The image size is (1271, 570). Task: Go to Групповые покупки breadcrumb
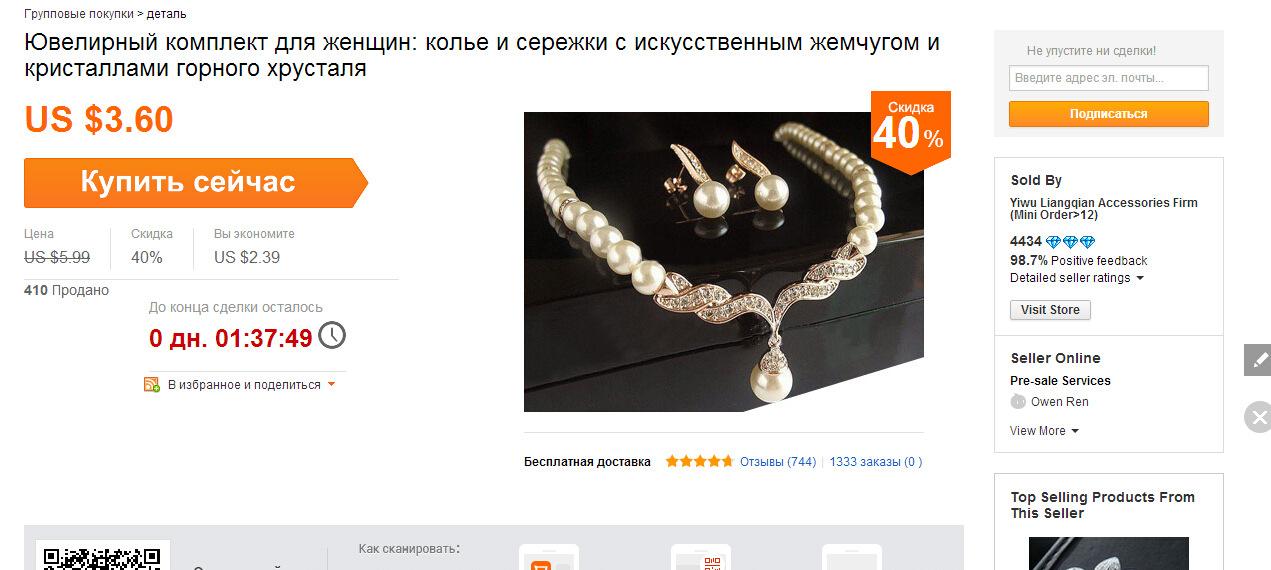(x=78, y=14)
